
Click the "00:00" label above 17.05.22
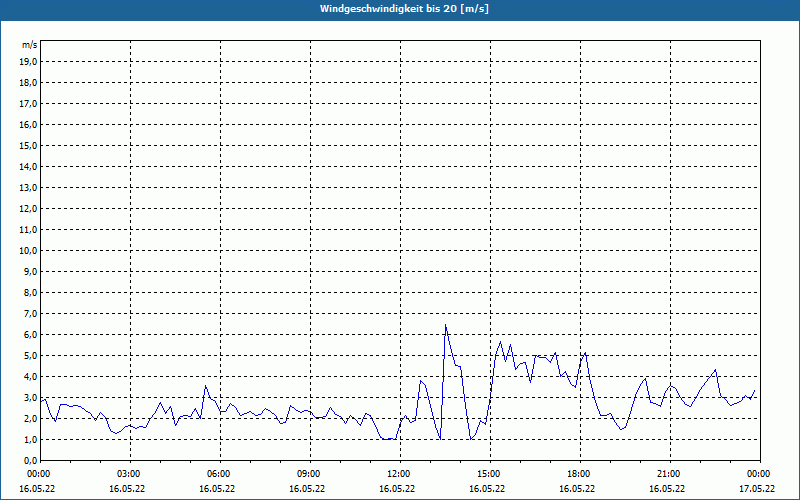pyautogui.click(x=760, y=474)
